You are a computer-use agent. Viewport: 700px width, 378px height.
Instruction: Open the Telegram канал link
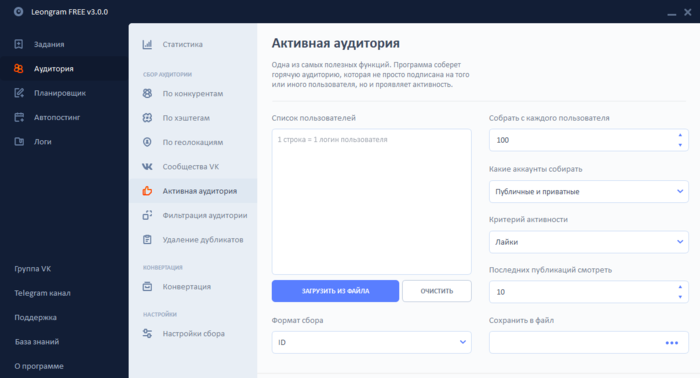click(42, 293)
